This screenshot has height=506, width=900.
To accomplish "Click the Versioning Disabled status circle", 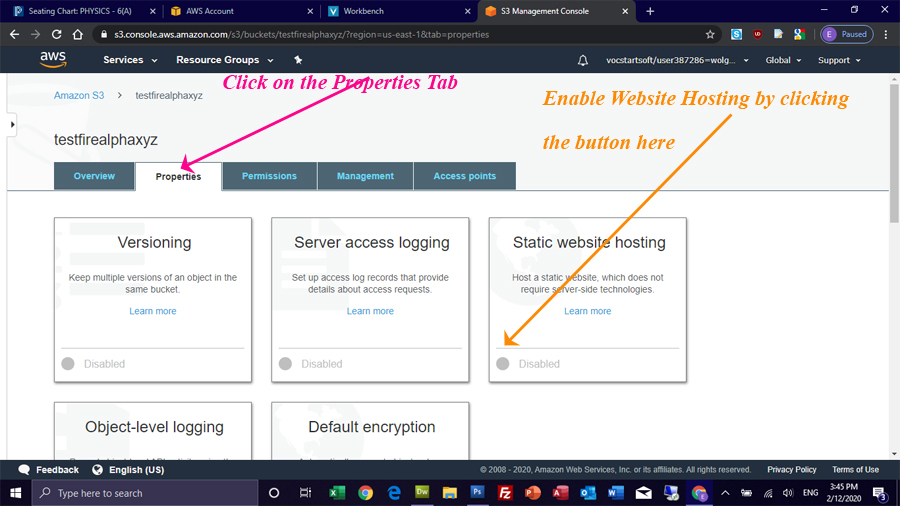I will (x=68, y=364).
